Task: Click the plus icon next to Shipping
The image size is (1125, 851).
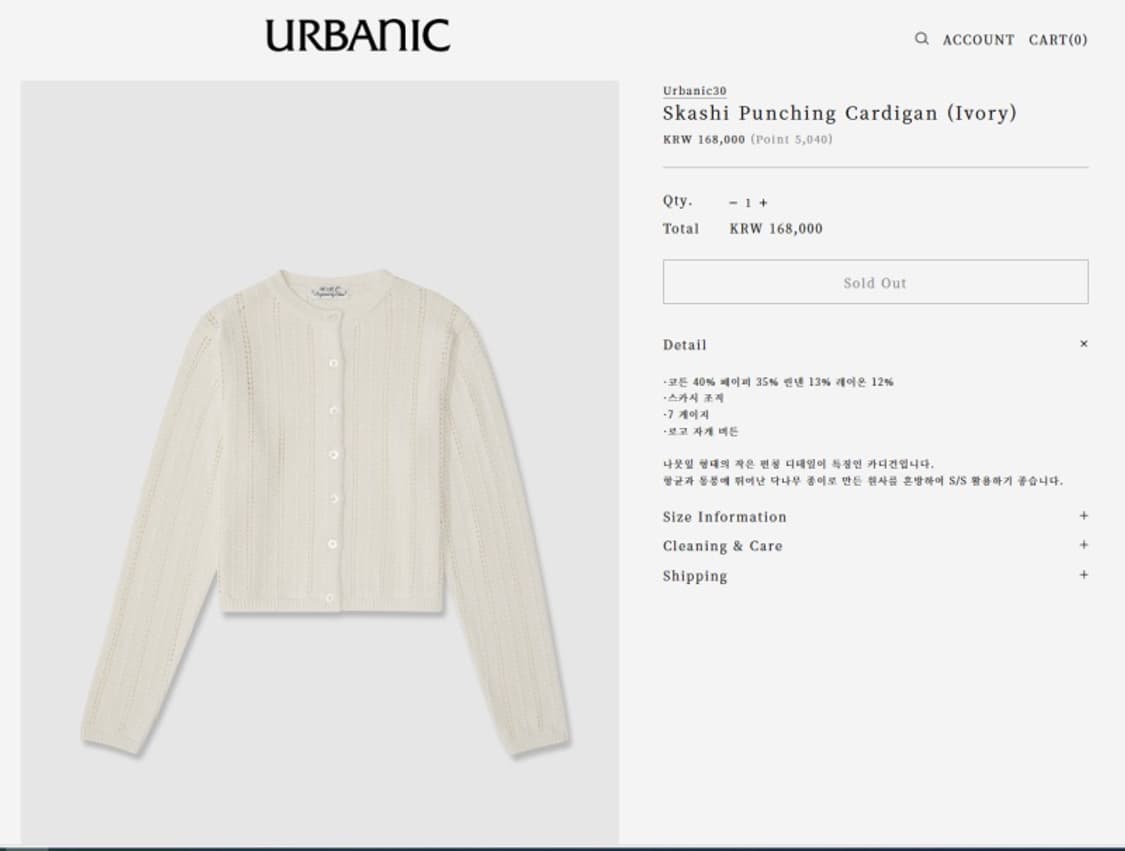Action: [1084, 576]
